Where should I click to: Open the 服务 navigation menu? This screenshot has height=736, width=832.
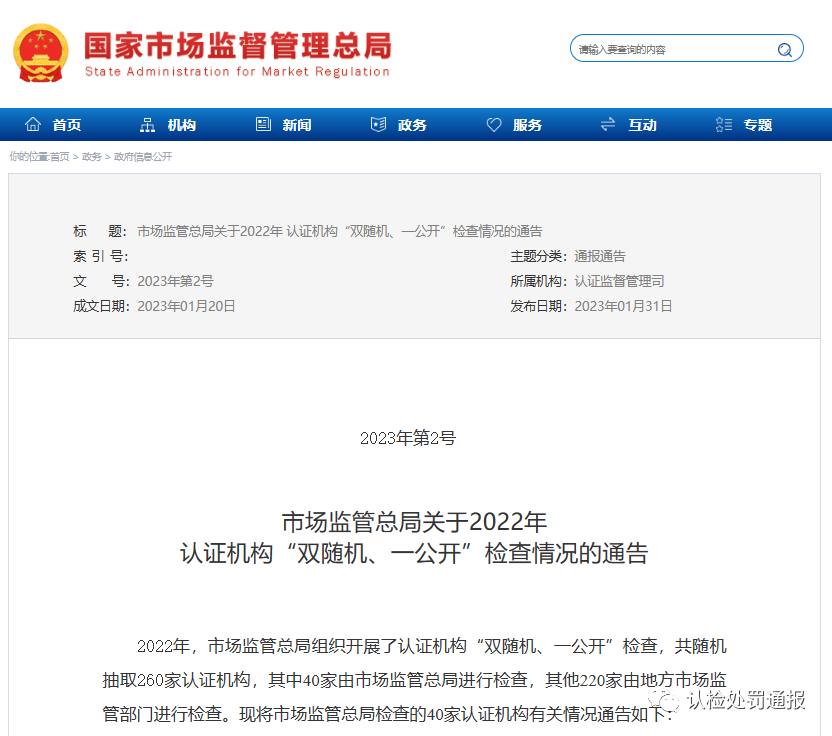pos(527,125)
